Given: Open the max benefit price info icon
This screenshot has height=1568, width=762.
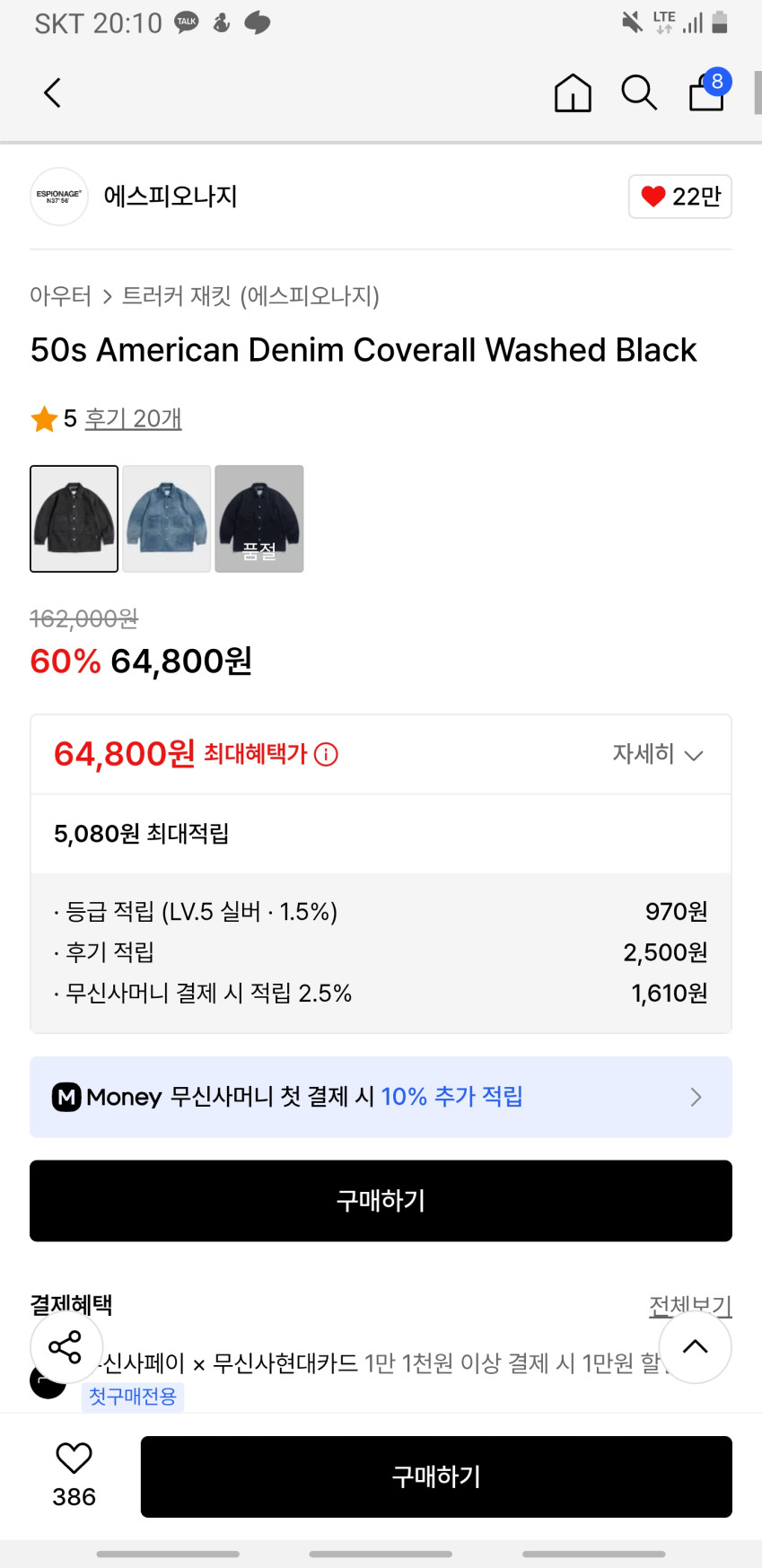Looking at the screenshot, I should [x=327, y=755].
